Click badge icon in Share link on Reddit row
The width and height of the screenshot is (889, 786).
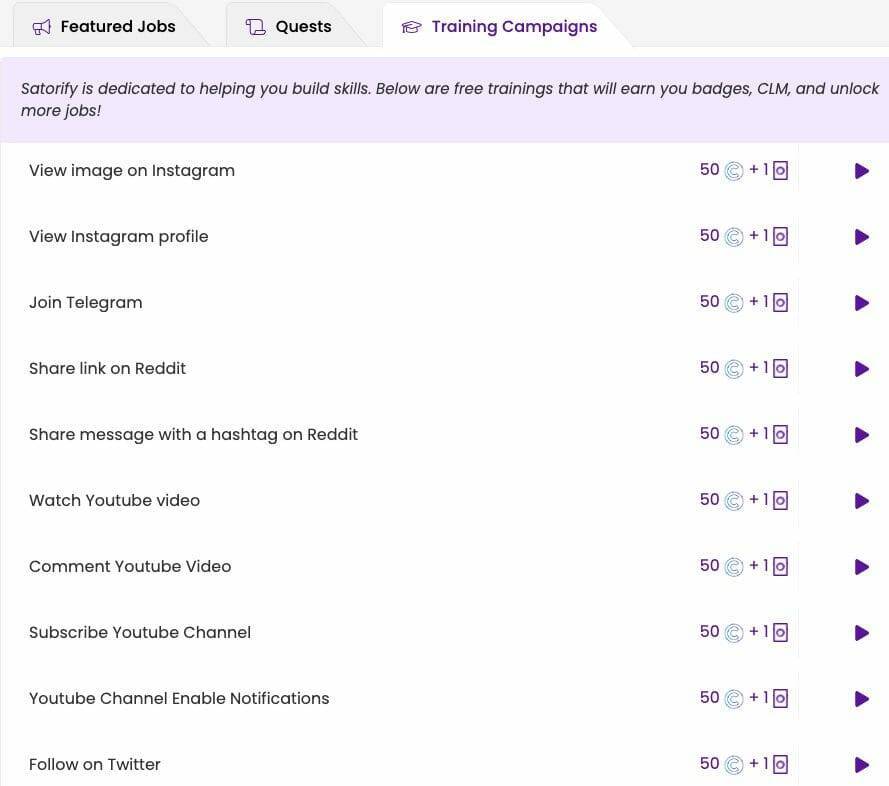(781, 368)
